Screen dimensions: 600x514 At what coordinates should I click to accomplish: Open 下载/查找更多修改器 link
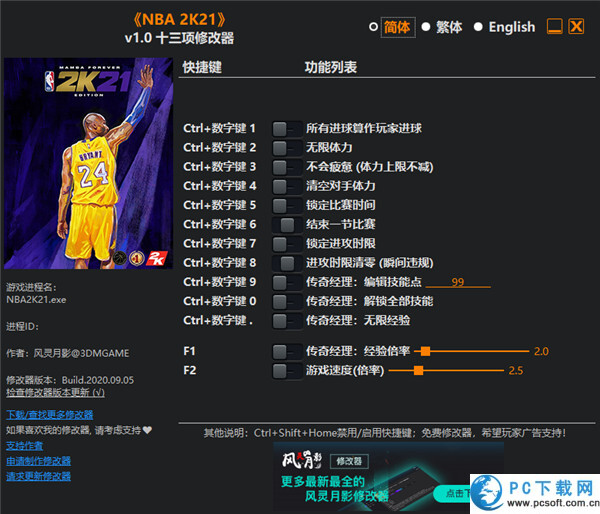pyautogui.click(x=50, y=415)
